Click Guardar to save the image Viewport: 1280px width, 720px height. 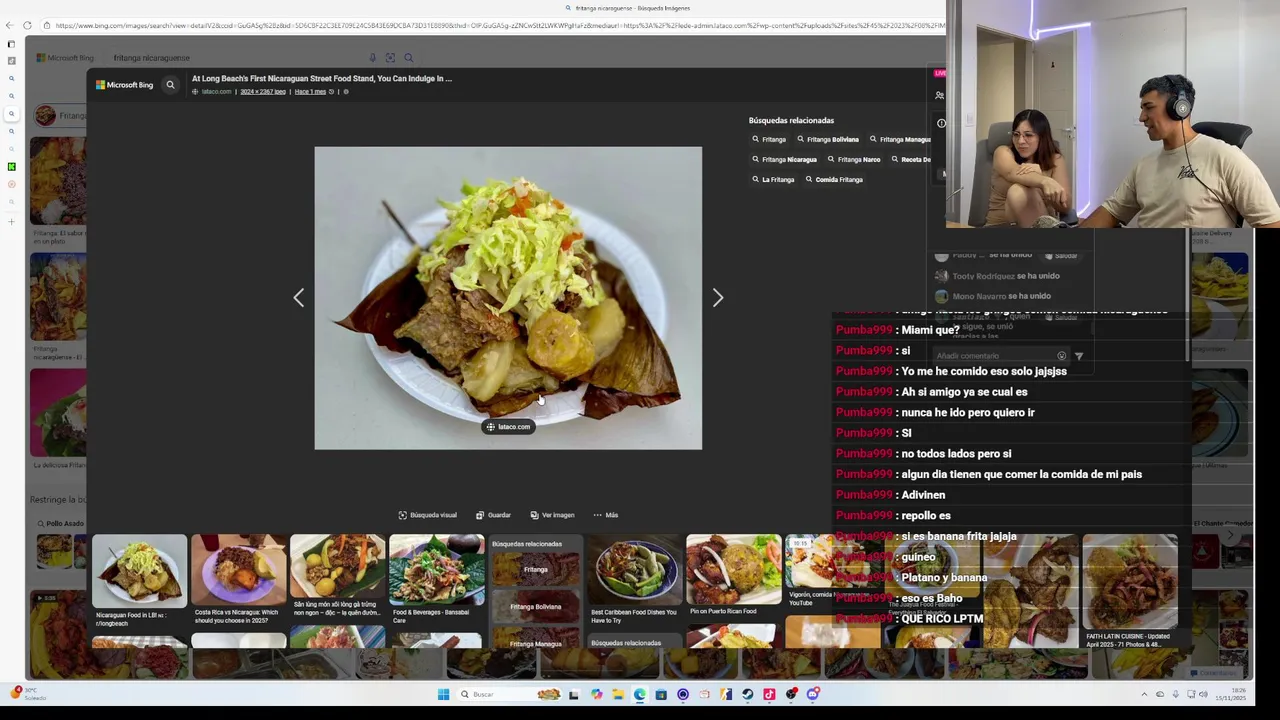click(494, 515)
